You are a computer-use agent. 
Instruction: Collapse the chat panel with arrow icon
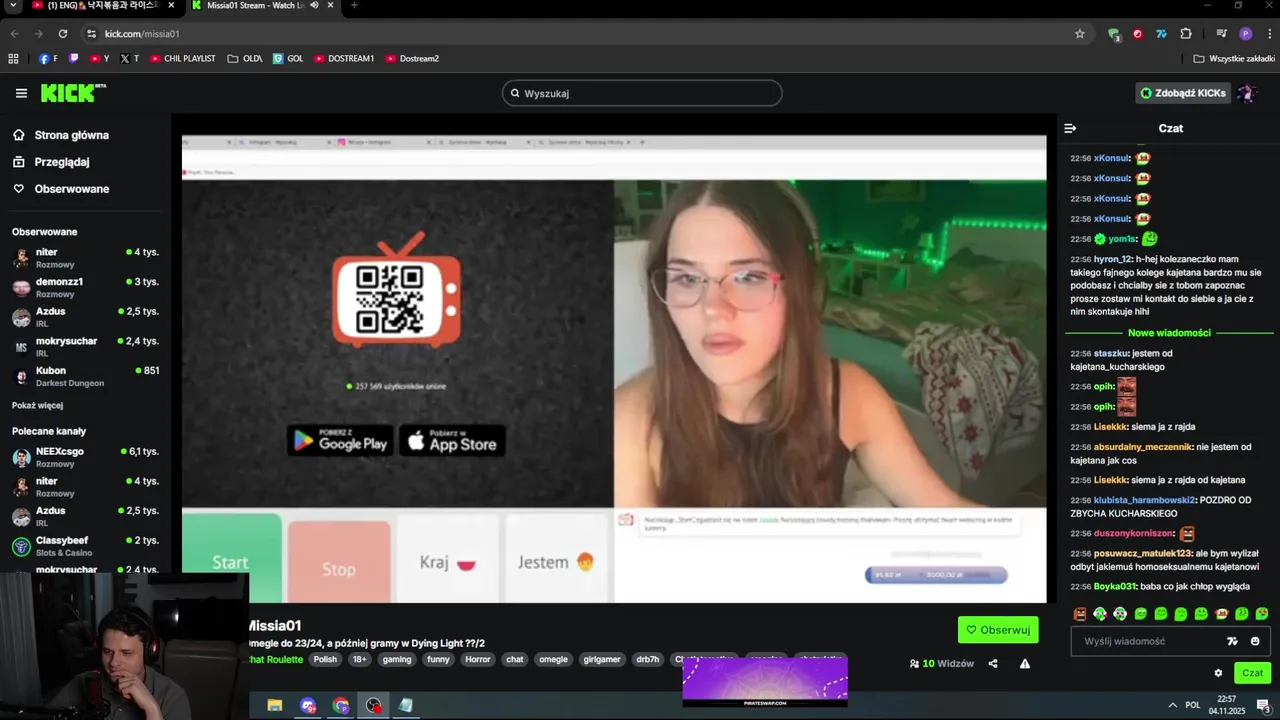coord(1070,128)
